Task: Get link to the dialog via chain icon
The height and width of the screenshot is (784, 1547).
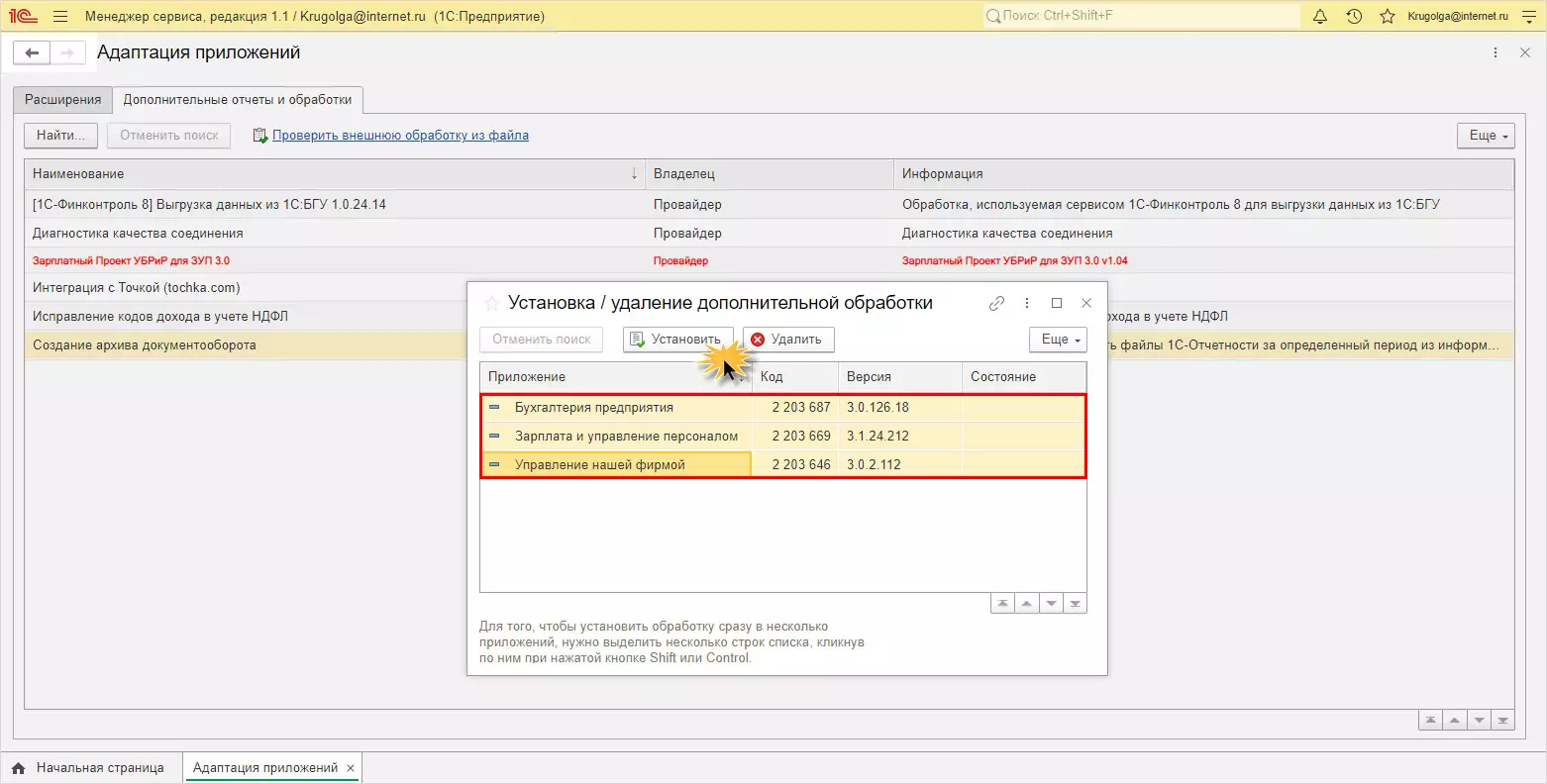Action: pos(997,304)
